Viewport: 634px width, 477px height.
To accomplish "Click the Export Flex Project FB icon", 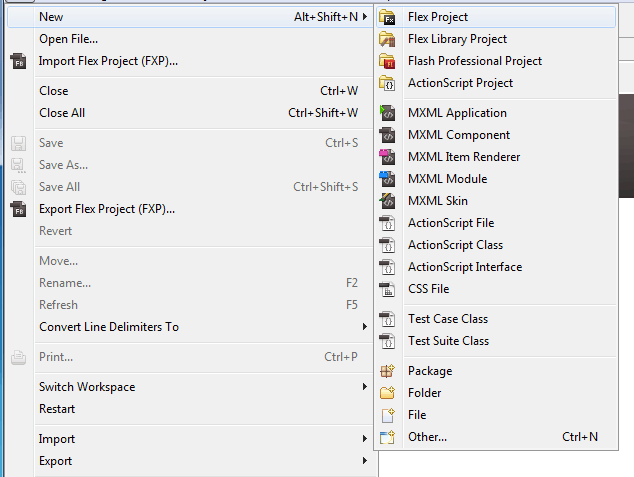I will tap(19, 209).
